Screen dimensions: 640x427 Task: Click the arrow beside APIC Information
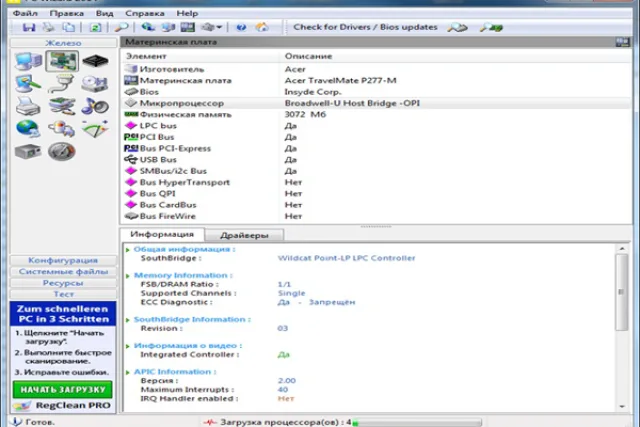coord(128,372)
